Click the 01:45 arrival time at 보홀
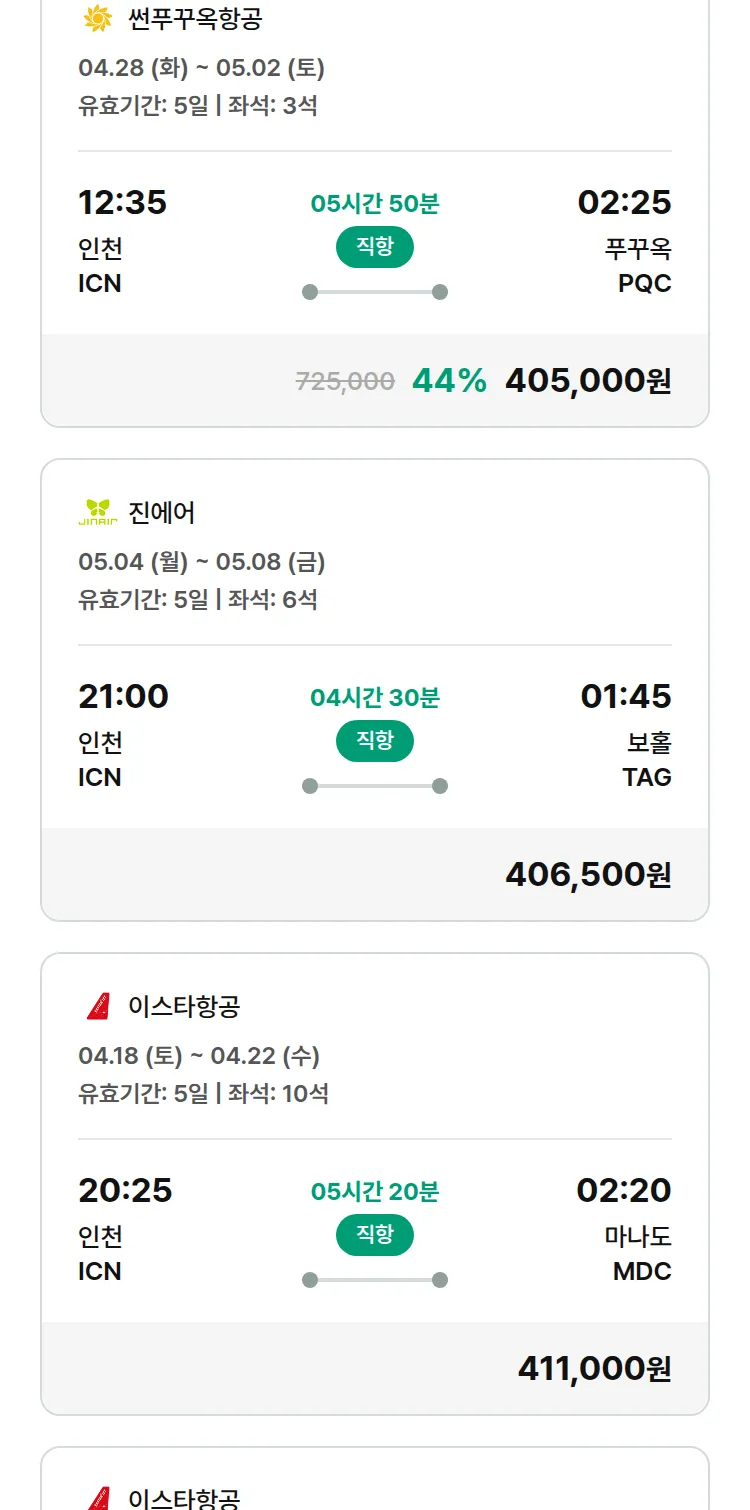The width and height of the screenshot is (750, 1510). pos(626,696)
